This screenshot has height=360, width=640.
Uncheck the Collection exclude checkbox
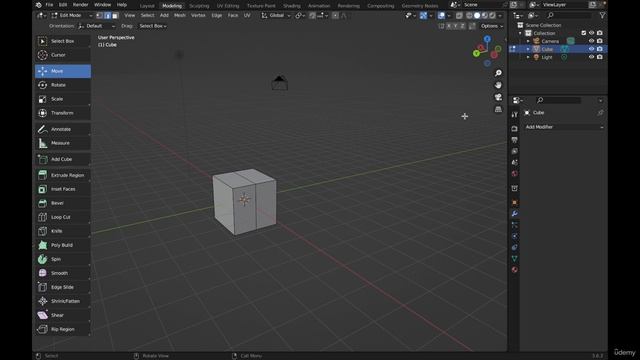[x=583, y=33]
